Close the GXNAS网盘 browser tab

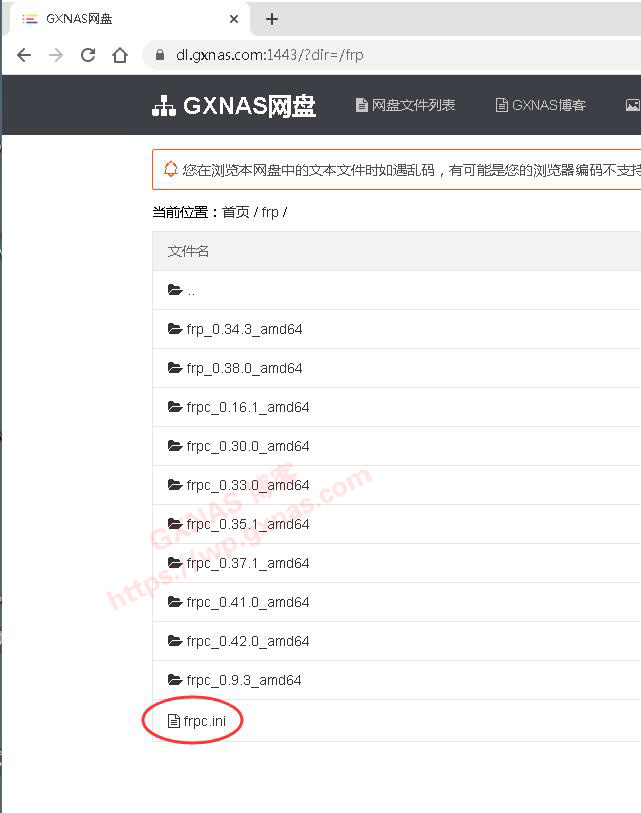pos(234,19)
